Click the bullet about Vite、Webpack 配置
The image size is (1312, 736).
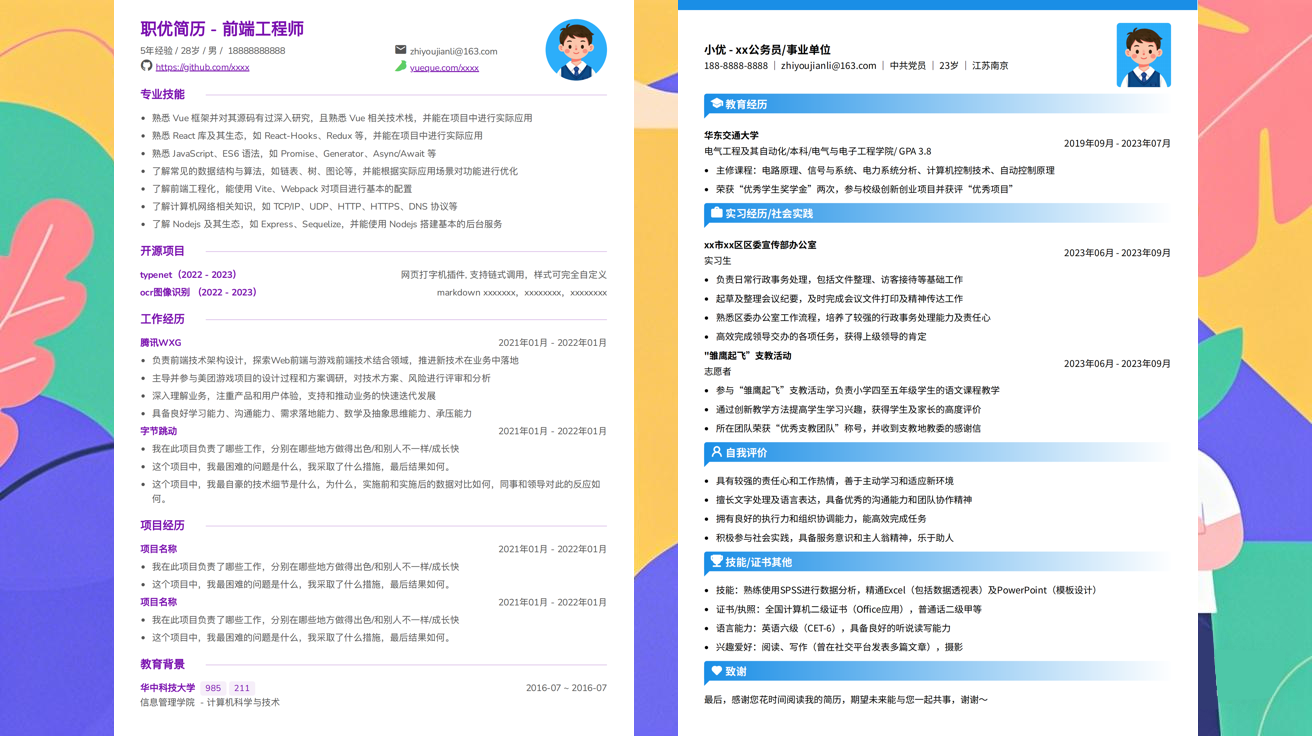pos(282,188)
